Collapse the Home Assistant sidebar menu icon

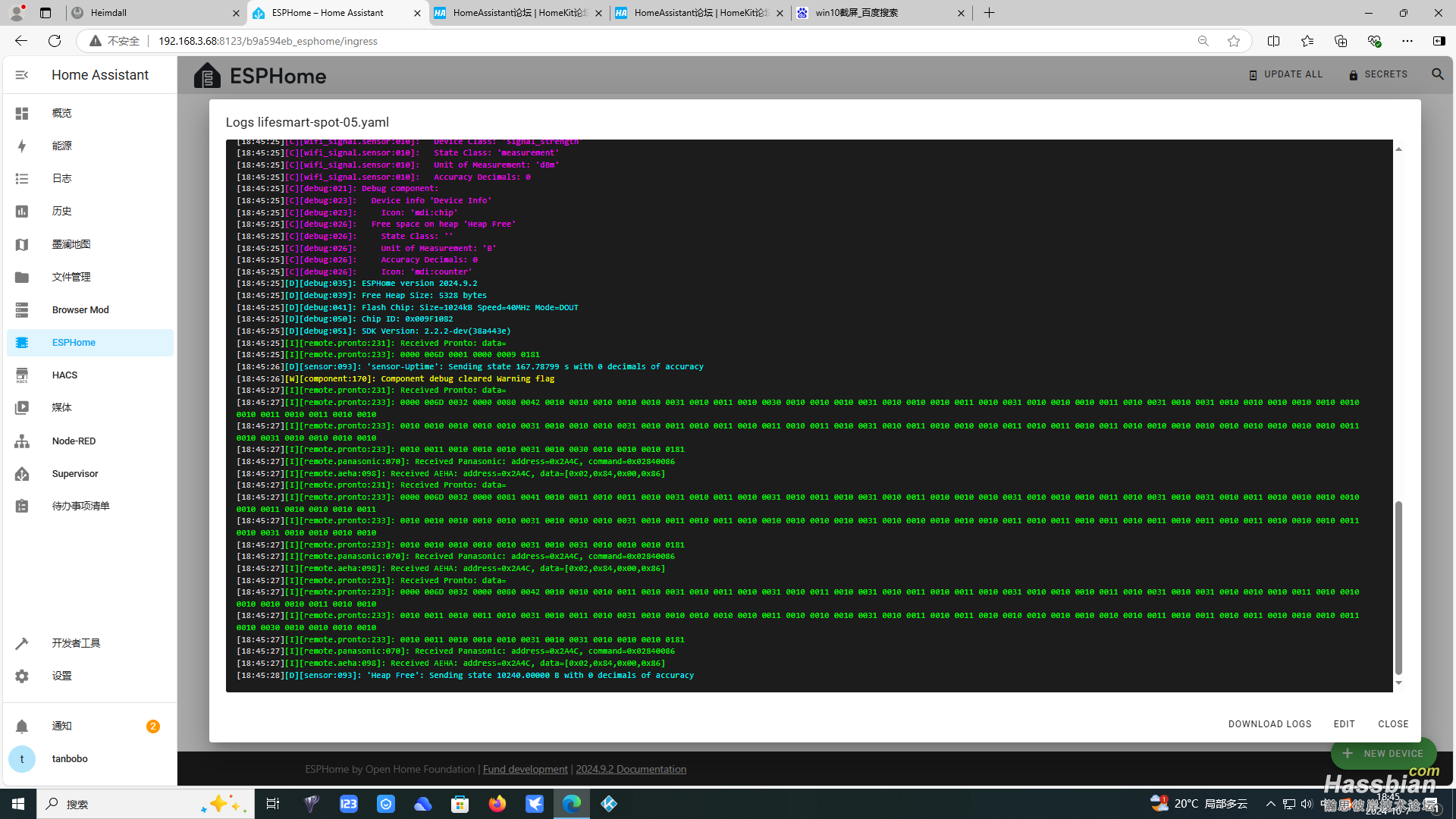[x=22, y=74]
